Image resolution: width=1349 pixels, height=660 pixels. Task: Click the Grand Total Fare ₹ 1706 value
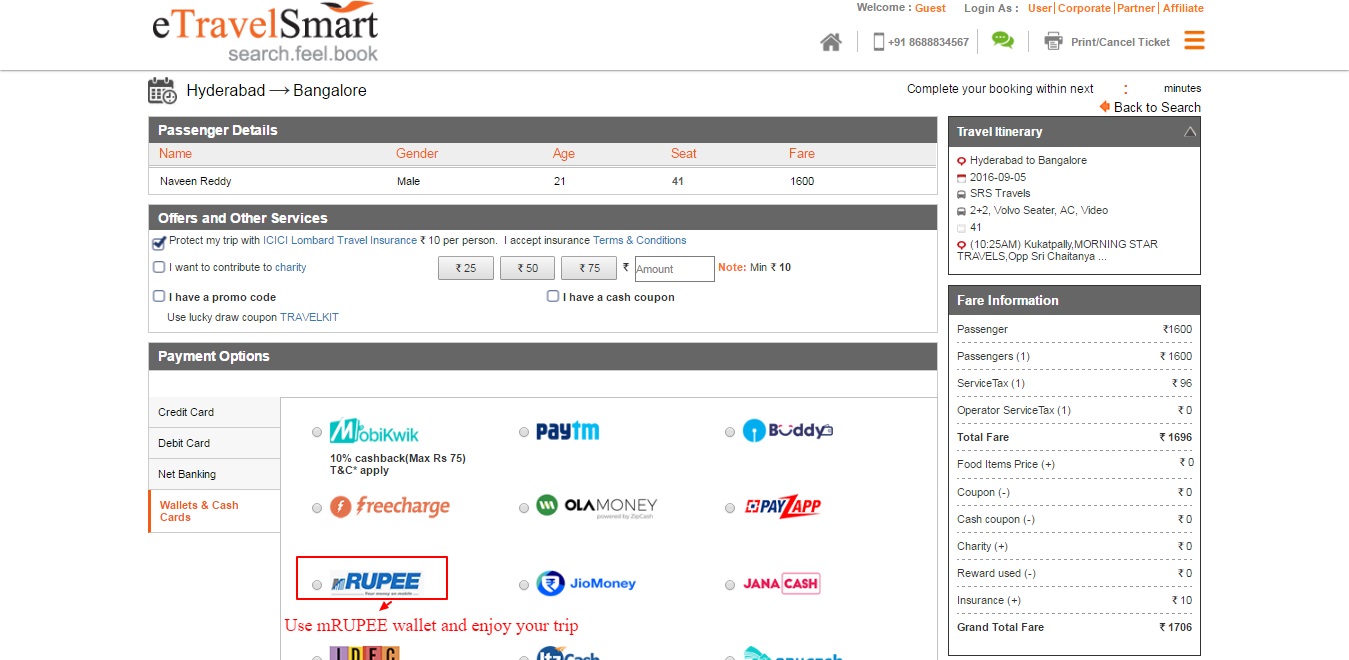1176,627
